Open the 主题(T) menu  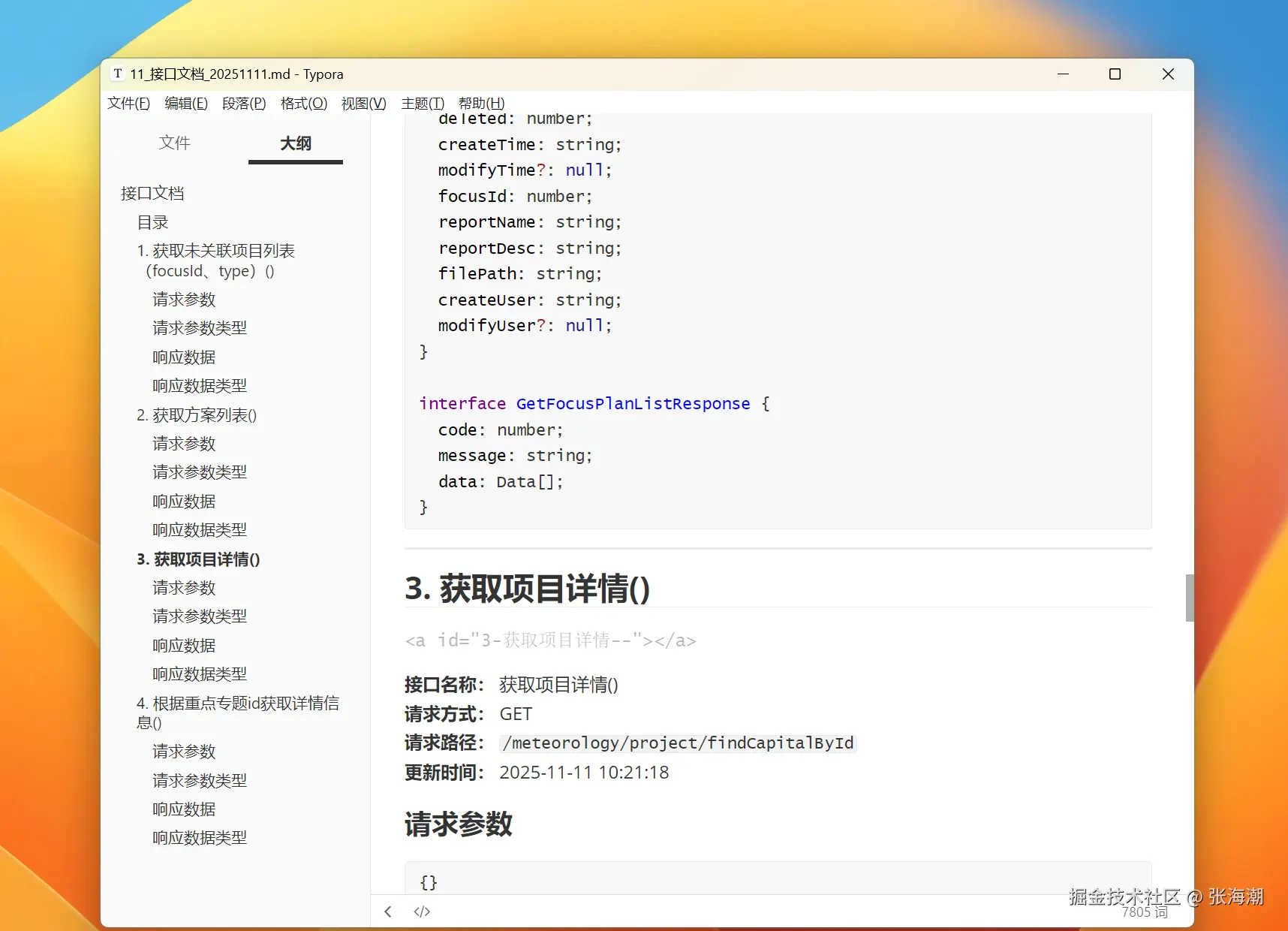(423, 103)
